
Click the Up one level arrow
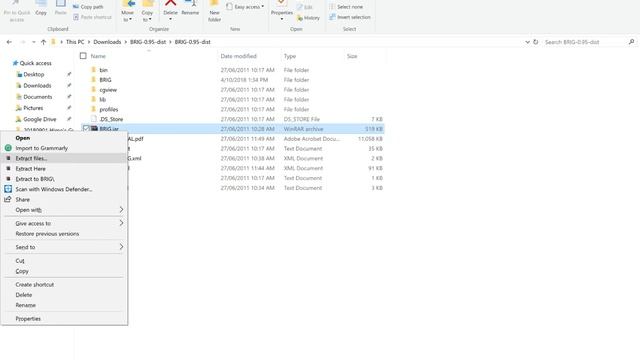point(43,42)
